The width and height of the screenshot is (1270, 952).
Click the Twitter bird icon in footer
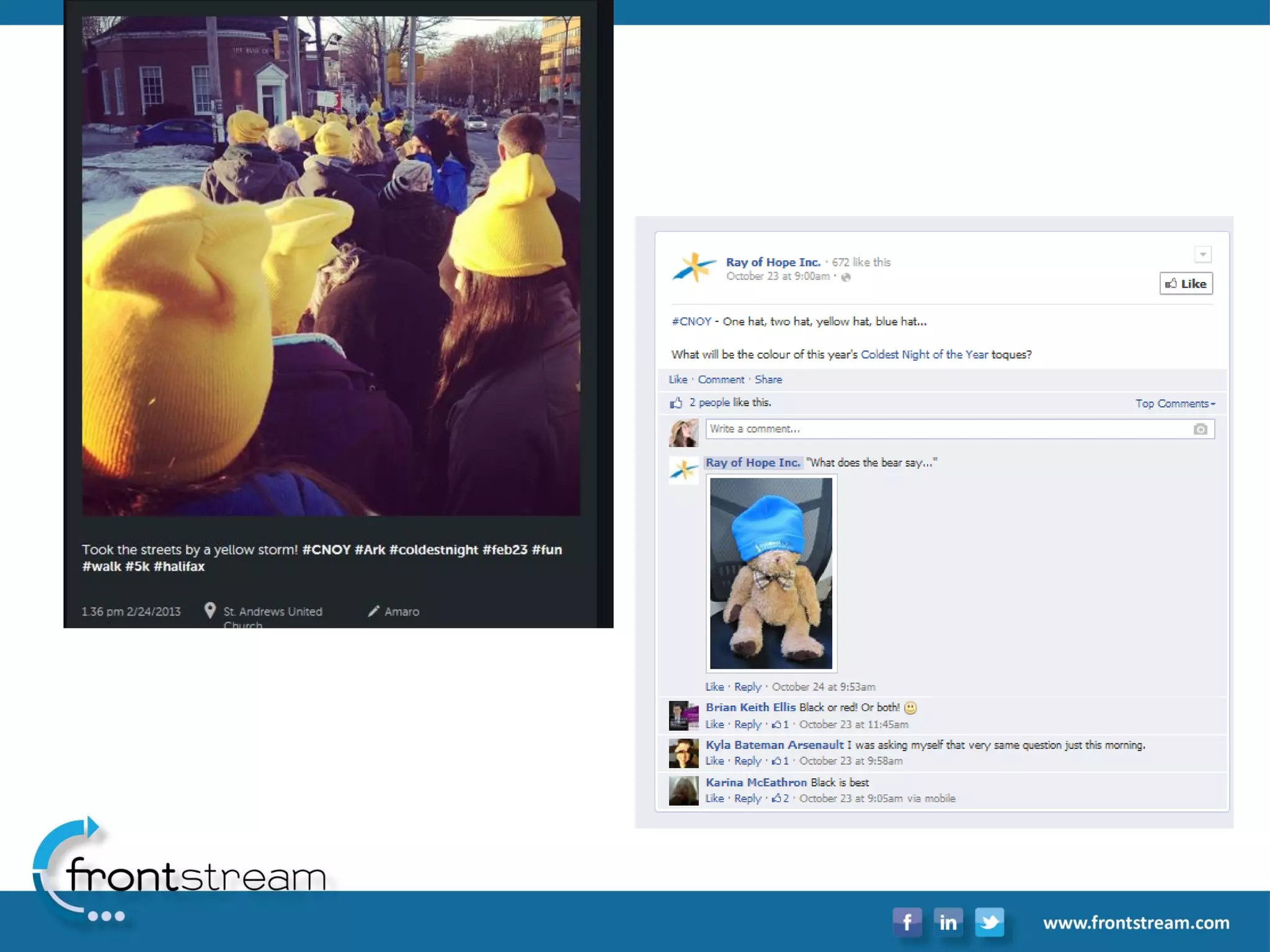[x=989, y=922]
